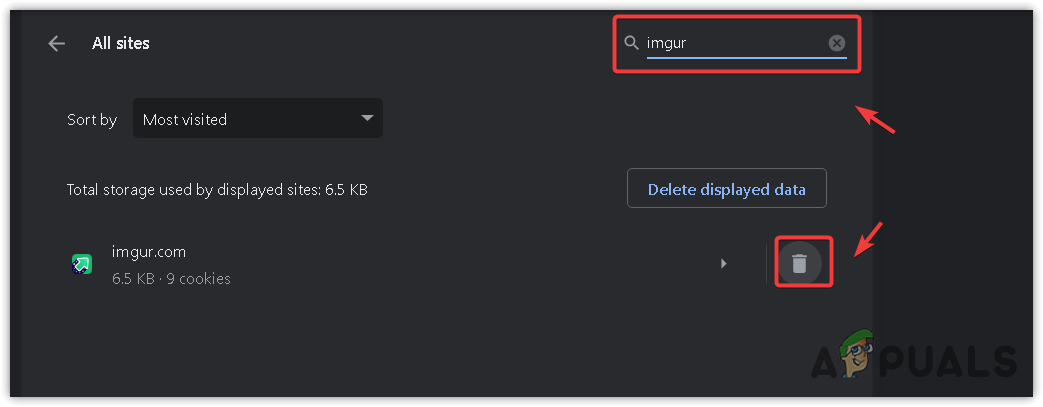Click the 6.5 KB · 9 cookies details
This screenshot has height=407, width=1043.
tap(172, 279)
